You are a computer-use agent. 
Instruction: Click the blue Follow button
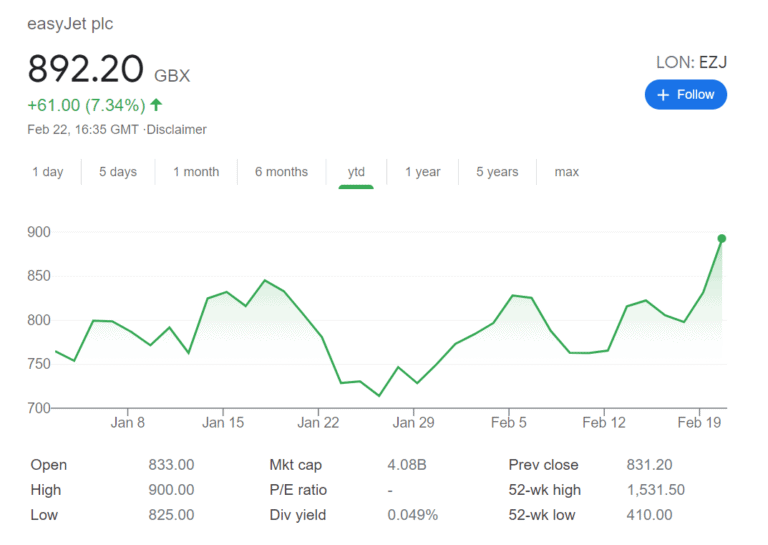click(685, 95)
